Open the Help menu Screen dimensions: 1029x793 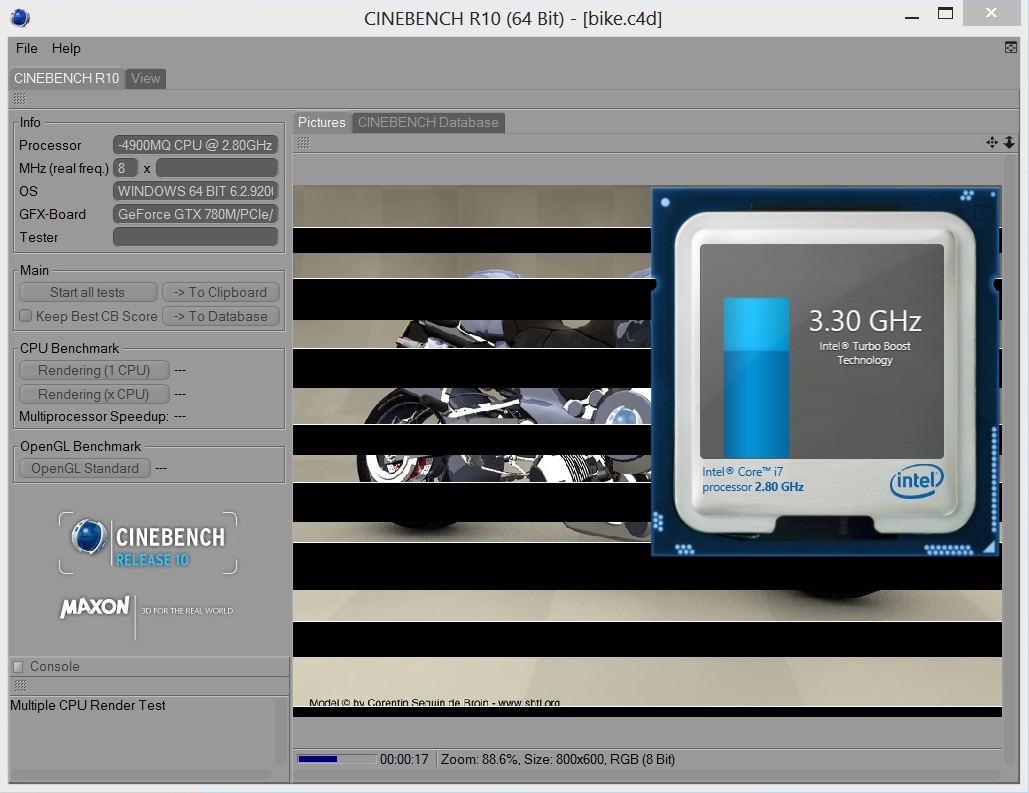[66, 48]
